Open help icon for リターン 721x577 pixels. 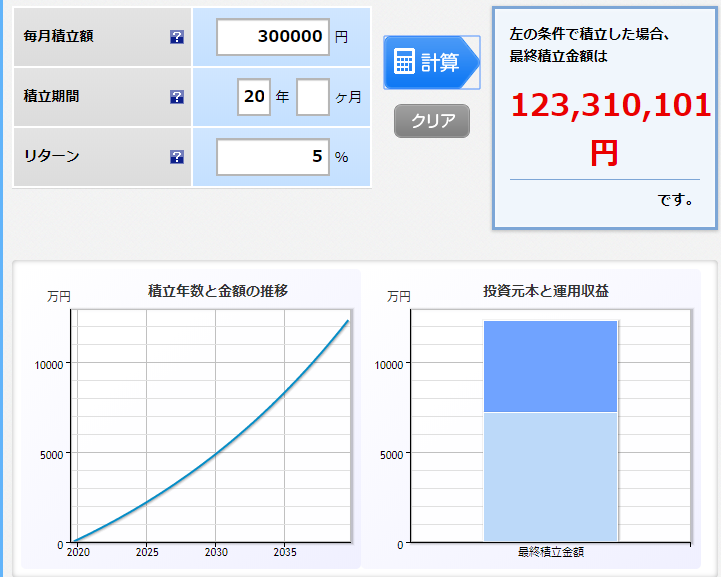(177, 157)
